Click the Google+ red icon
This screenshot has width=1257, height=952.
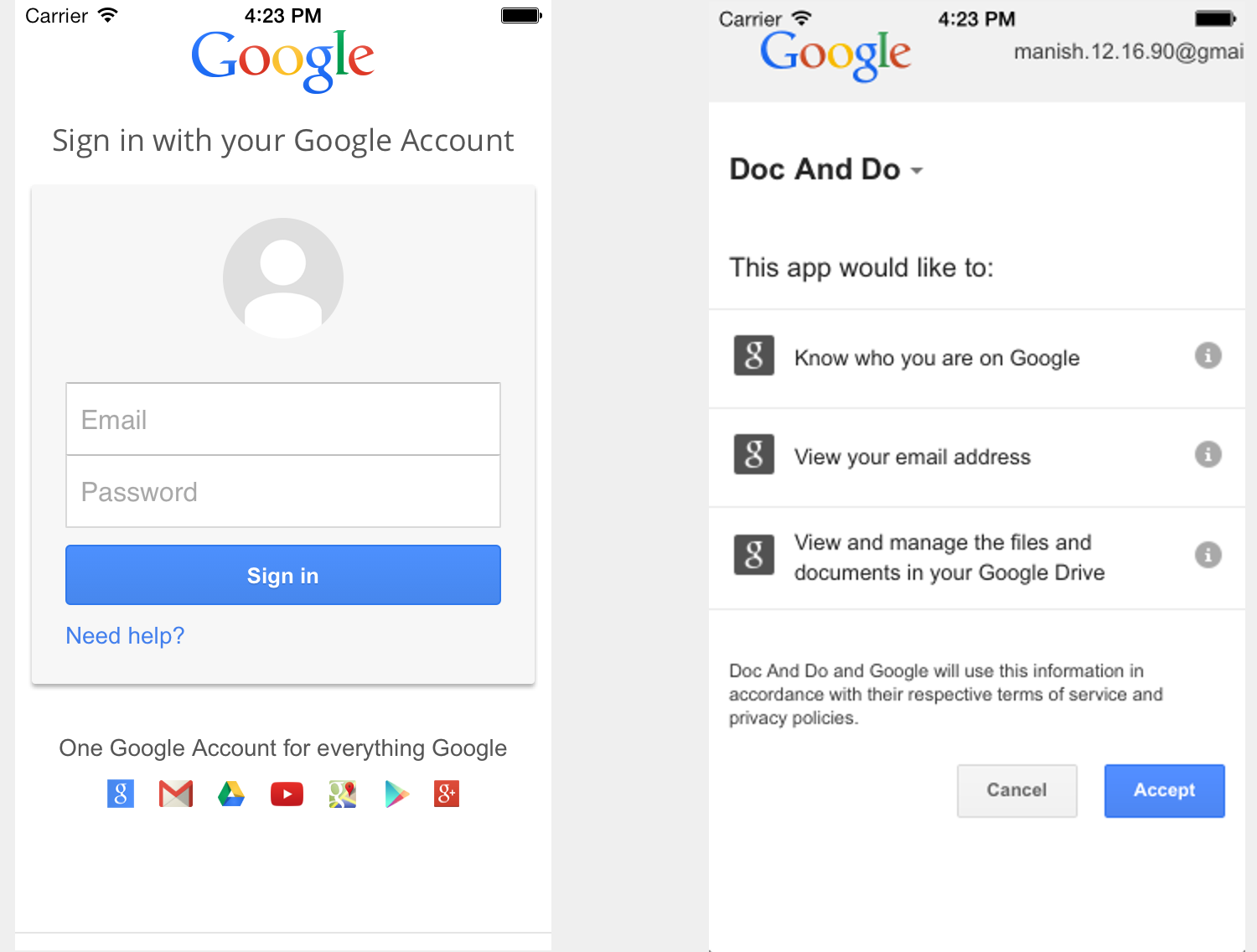(x=447, y=793)
